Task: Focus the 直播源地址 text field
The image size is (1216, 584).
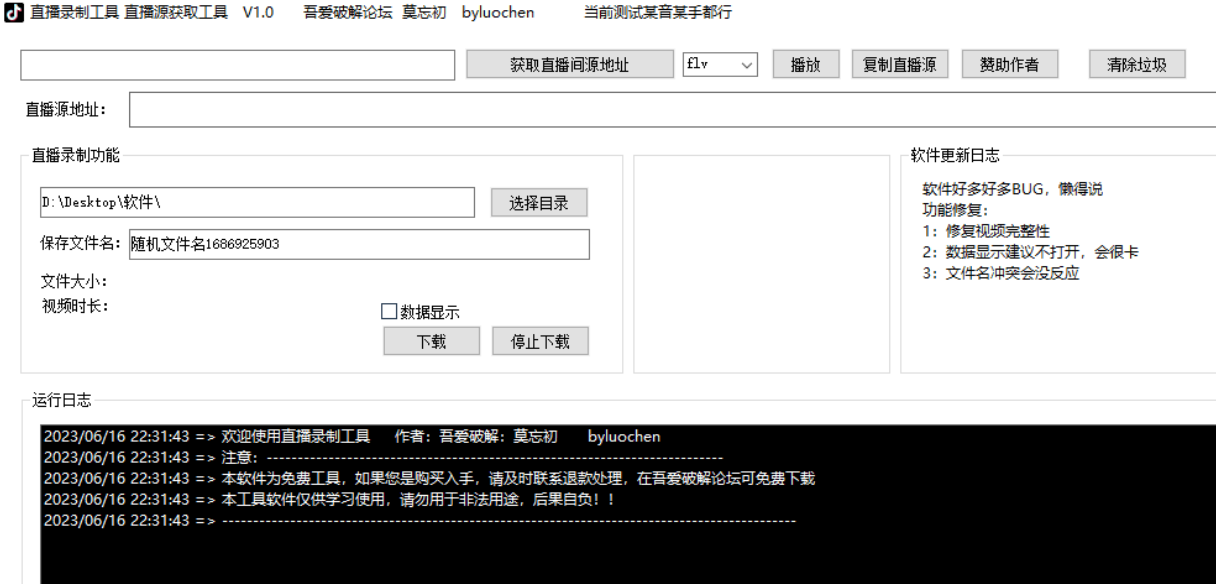Action: (x=672, y=109)
